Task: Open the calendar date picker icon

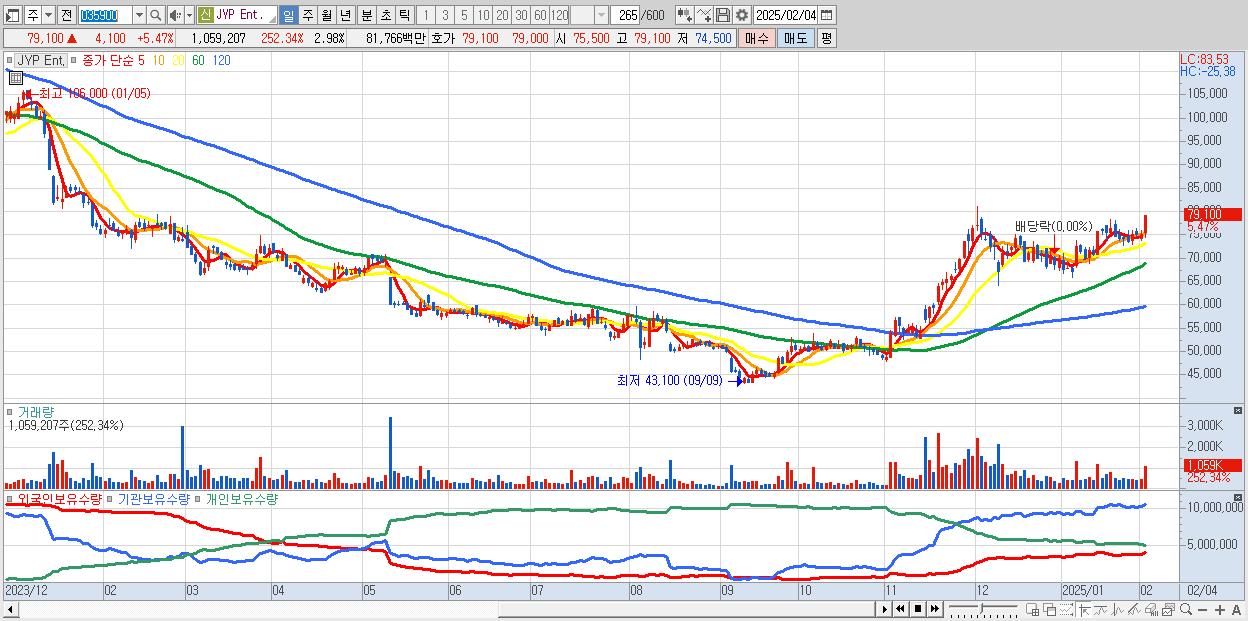Action: (x=826, y=15)
